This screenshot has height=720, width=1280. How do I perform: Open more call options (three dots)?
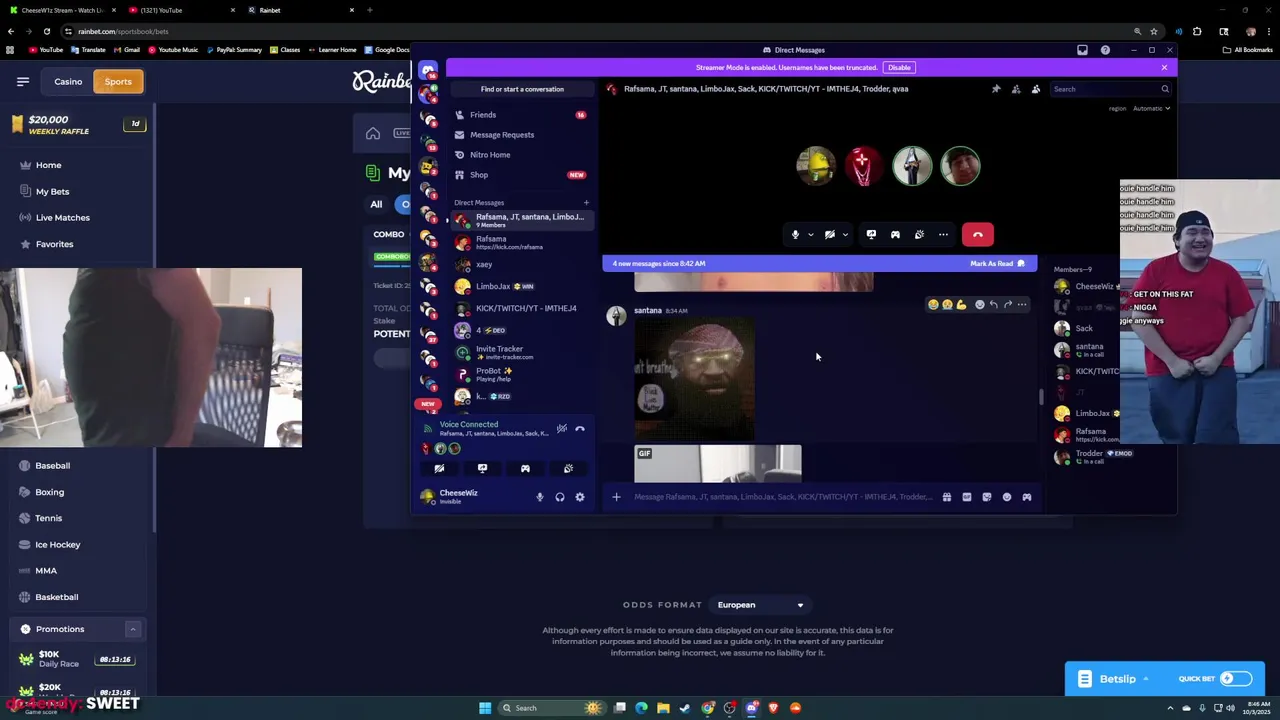(943, 234)
